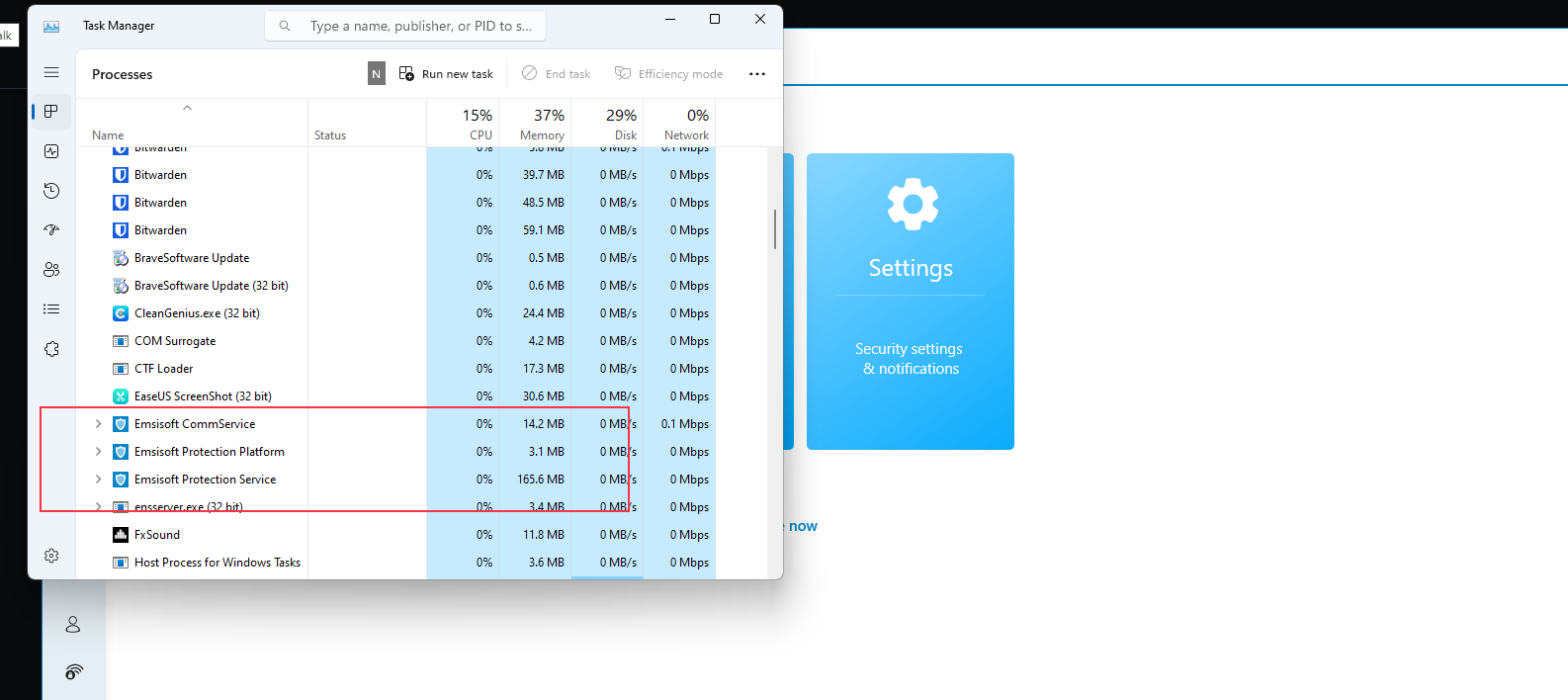This screenshot has height=700, width=1568.
Task: Select the EaseUS ScreenShot (32 bit) name
Action: click(x=203, y=396)
